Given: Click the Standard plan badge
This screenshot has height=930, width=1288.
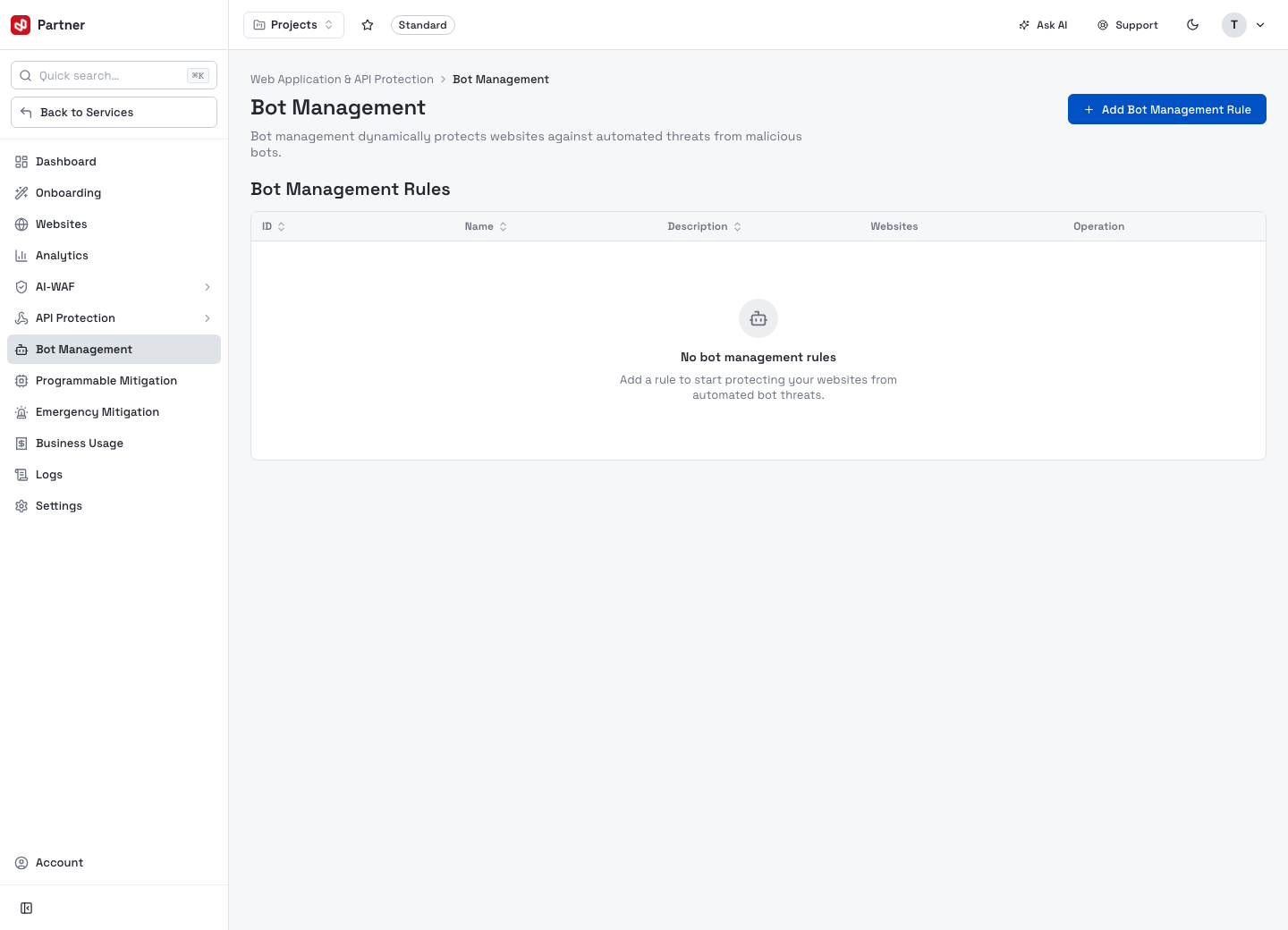Looking at the screenshot, I should coord(422,25).
